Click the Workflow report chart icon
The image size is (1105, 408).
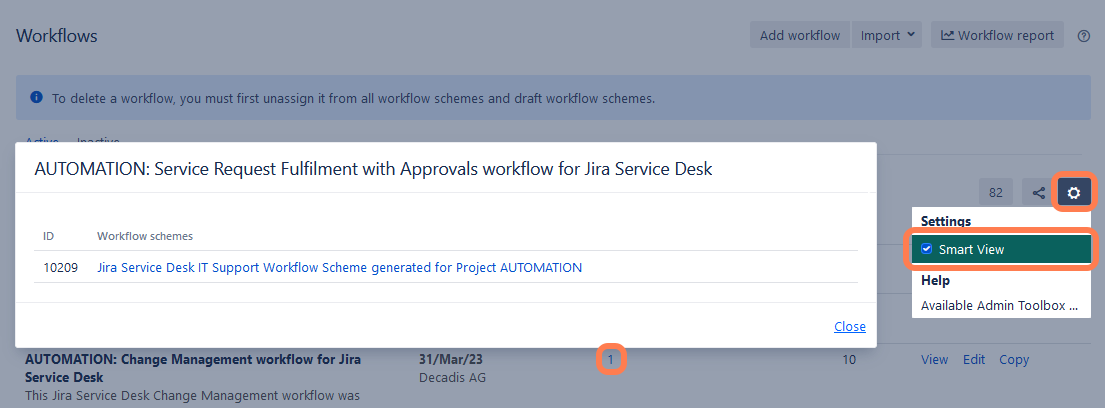point(948,36)
